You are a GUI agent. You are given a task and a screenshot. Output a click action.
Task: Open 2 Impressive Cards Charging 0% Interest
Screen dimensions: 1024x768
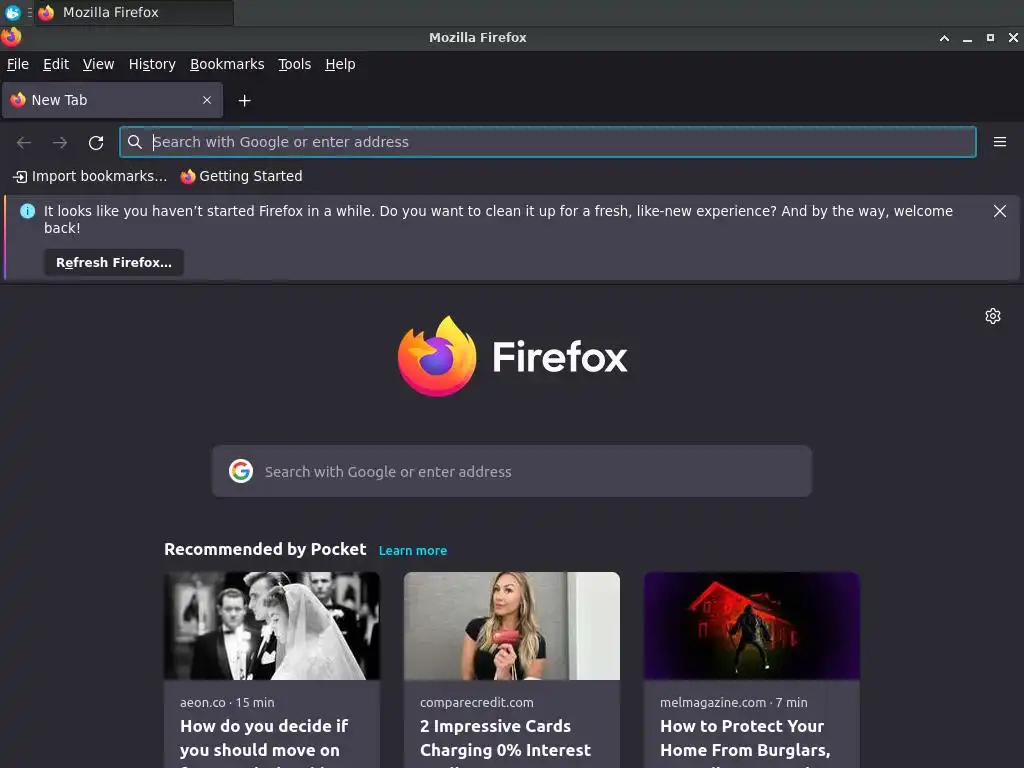[505, 739]
